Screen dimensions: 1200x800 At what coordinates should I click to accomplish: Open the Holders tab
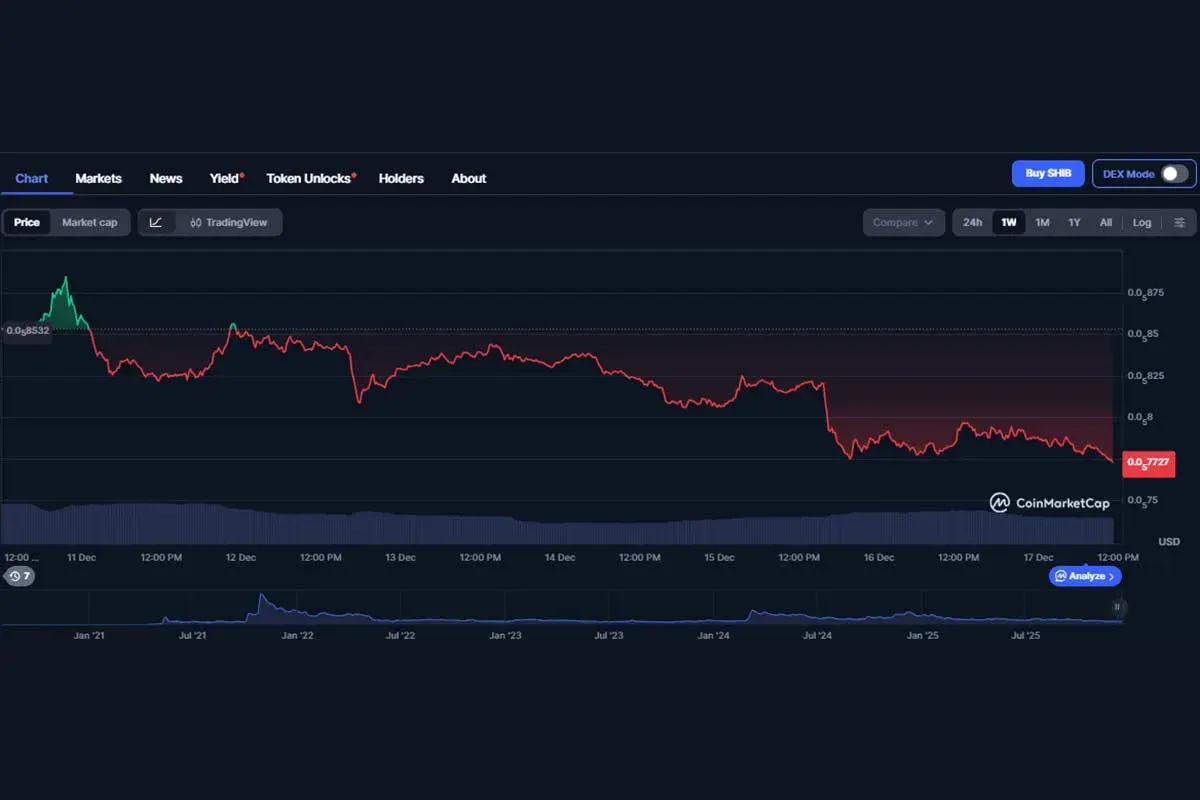(401, 178)
